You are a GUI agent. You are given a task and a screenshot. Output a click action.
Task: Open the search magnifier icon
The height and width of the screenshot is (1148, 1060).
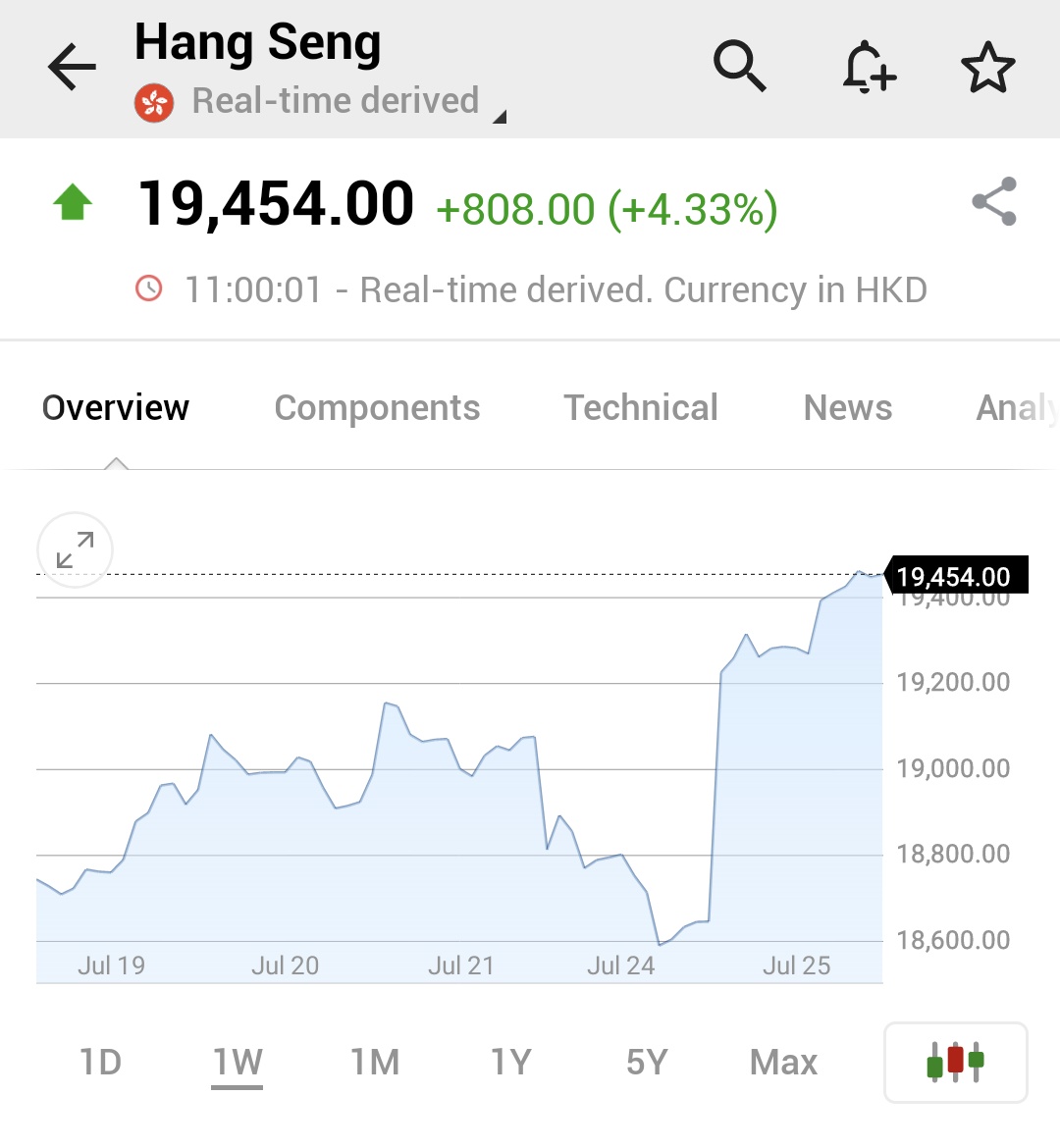739,67
